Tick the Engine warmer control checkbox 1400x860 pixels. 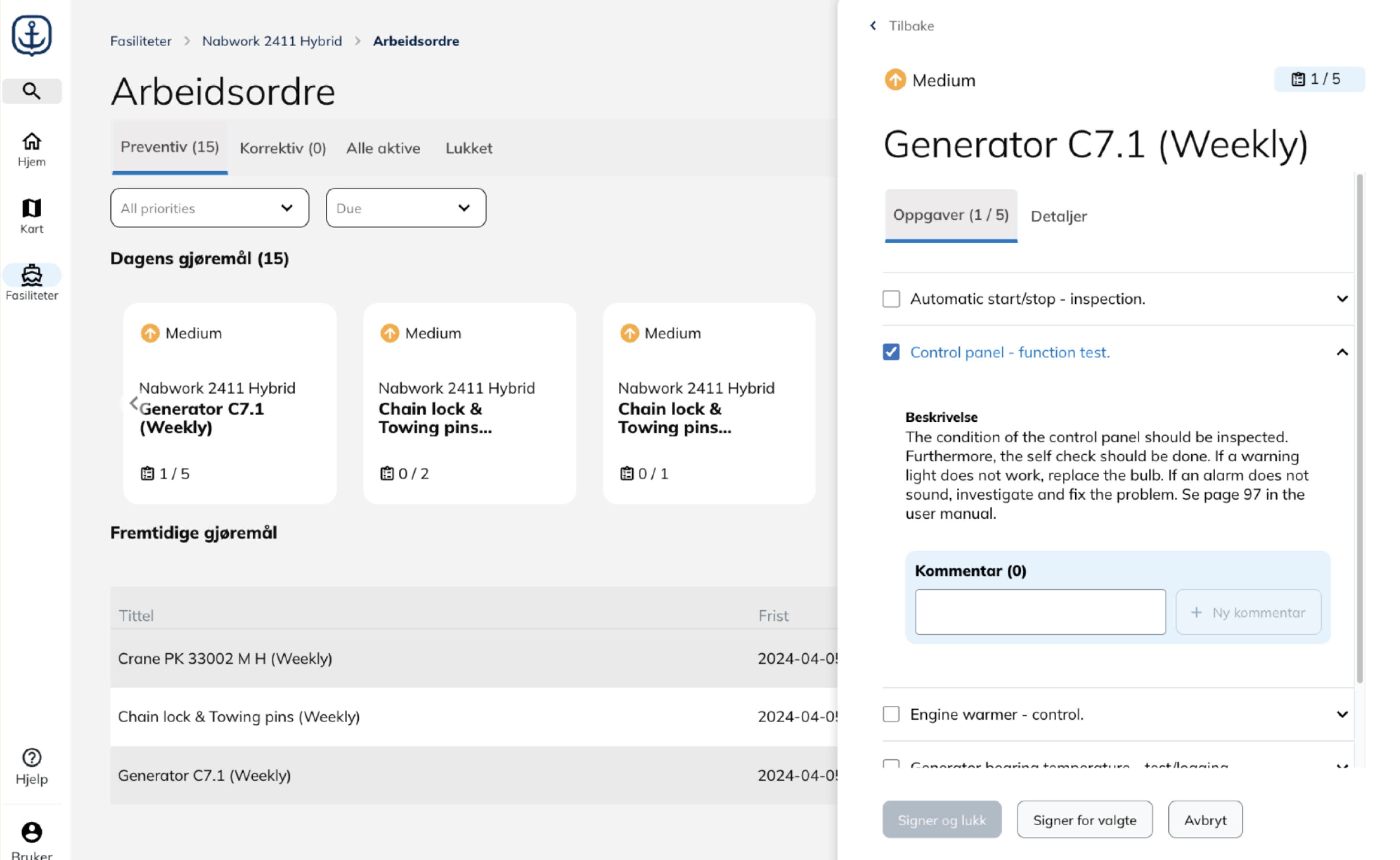891,714
